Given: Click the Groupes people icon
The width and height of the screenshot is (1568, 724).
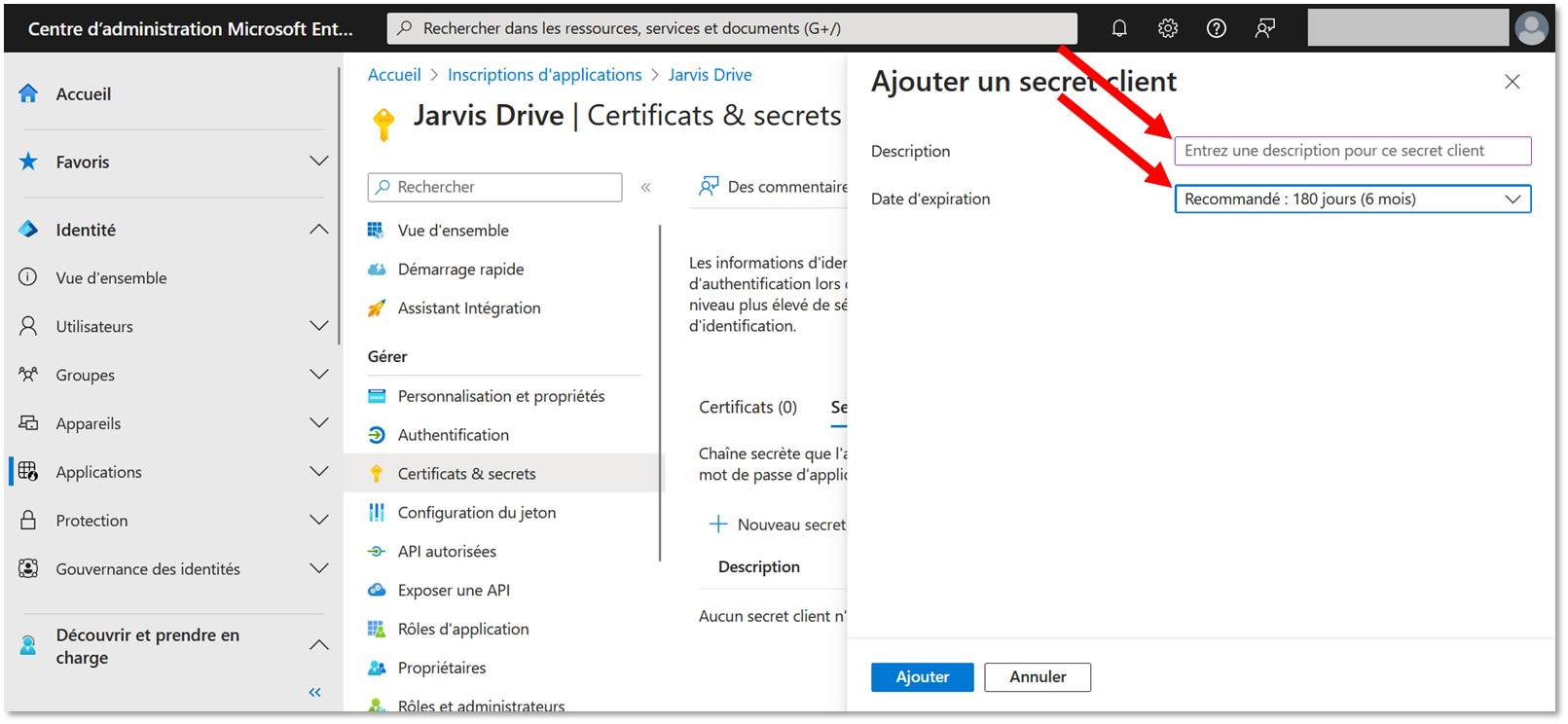Looking at the screenshot, I should [x=28, y=375].
